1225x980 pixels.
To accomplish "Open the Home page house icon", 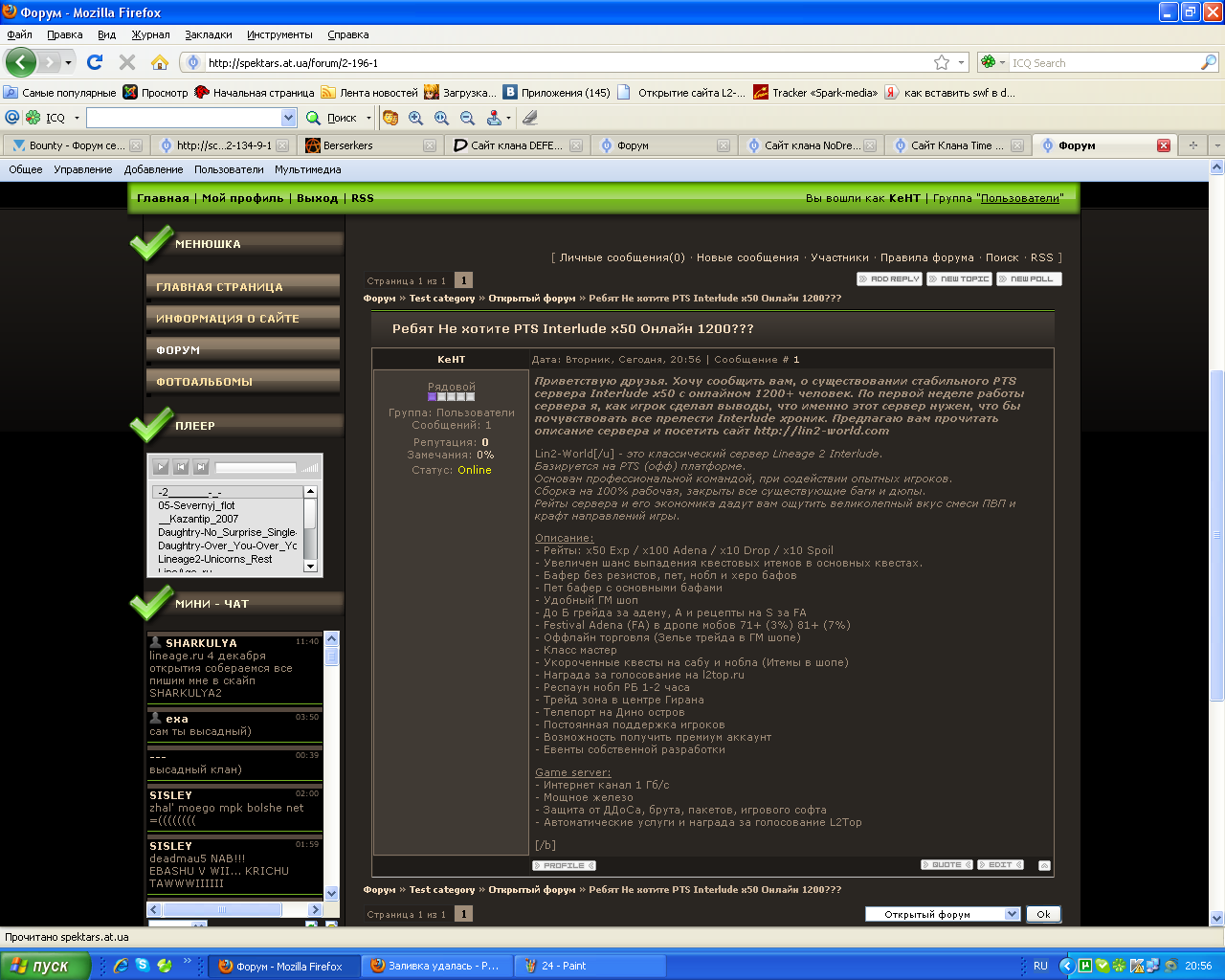I will coord(160,62).
